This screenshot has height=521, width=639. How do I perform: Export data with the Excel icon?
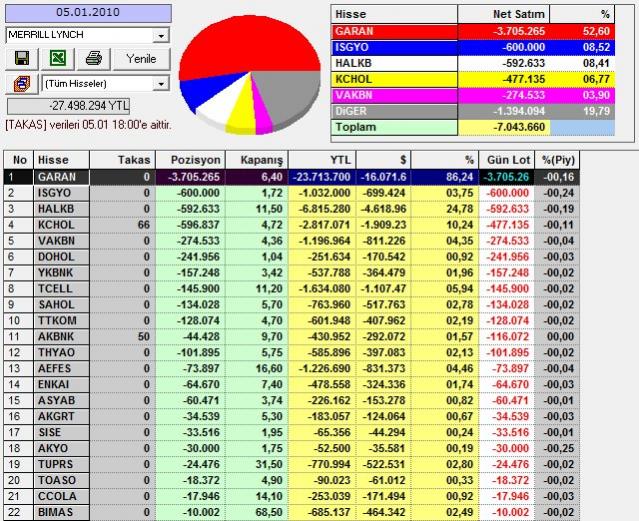tap(58, 59)
